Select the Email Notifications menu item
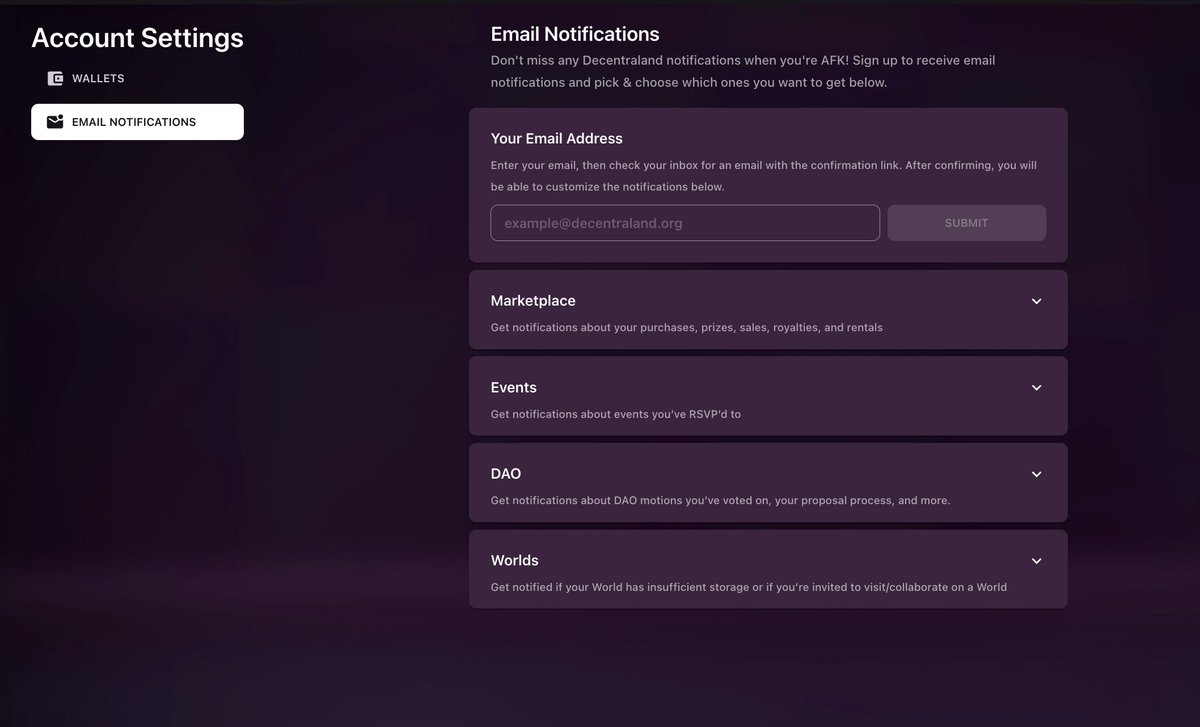This screenshot has width=1200, height=727. tap(137, 122)
